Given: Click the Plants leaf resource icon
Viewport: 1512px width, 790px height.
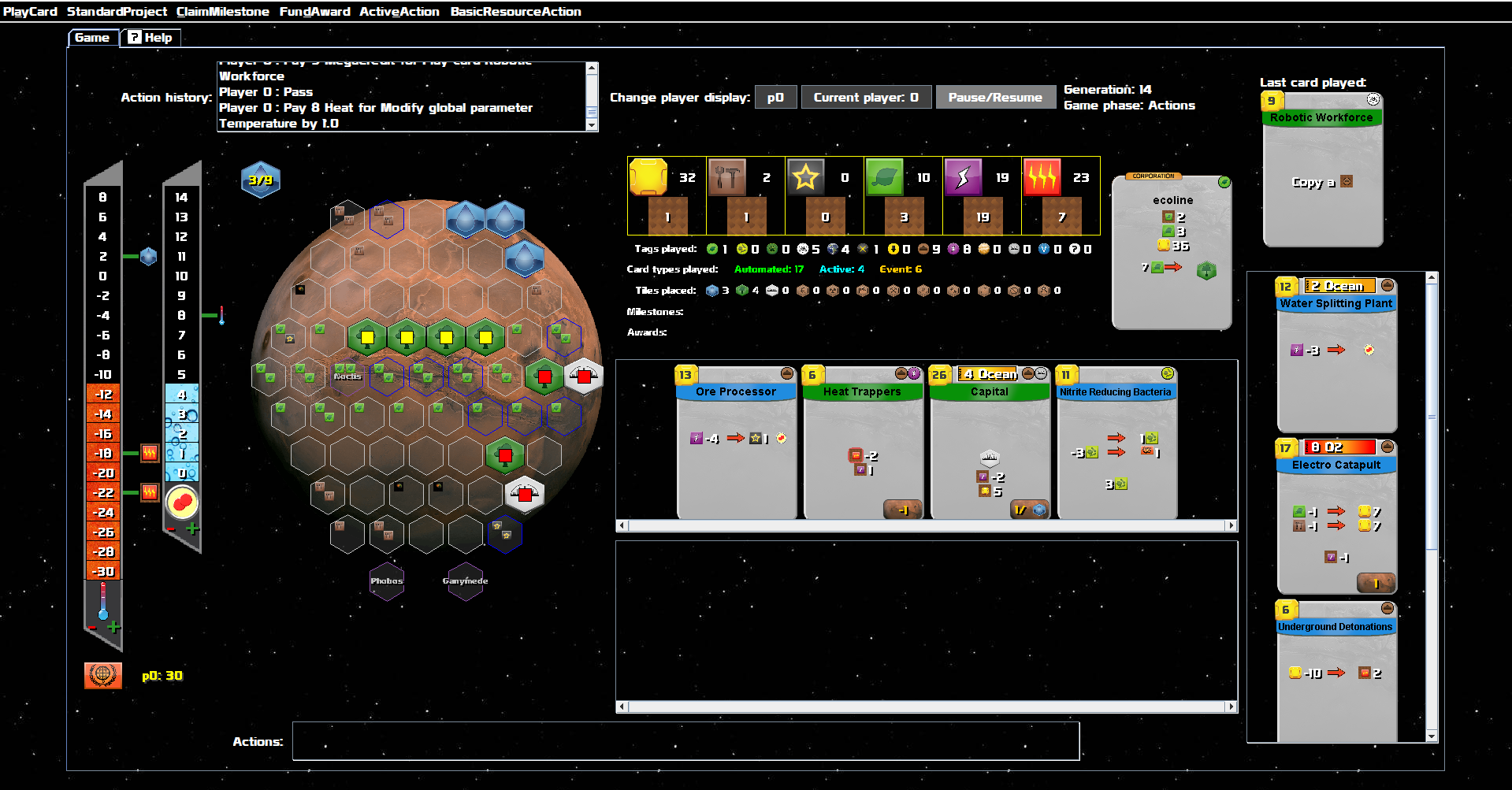Looking at the screenshot, I should (x=884, y=177).
